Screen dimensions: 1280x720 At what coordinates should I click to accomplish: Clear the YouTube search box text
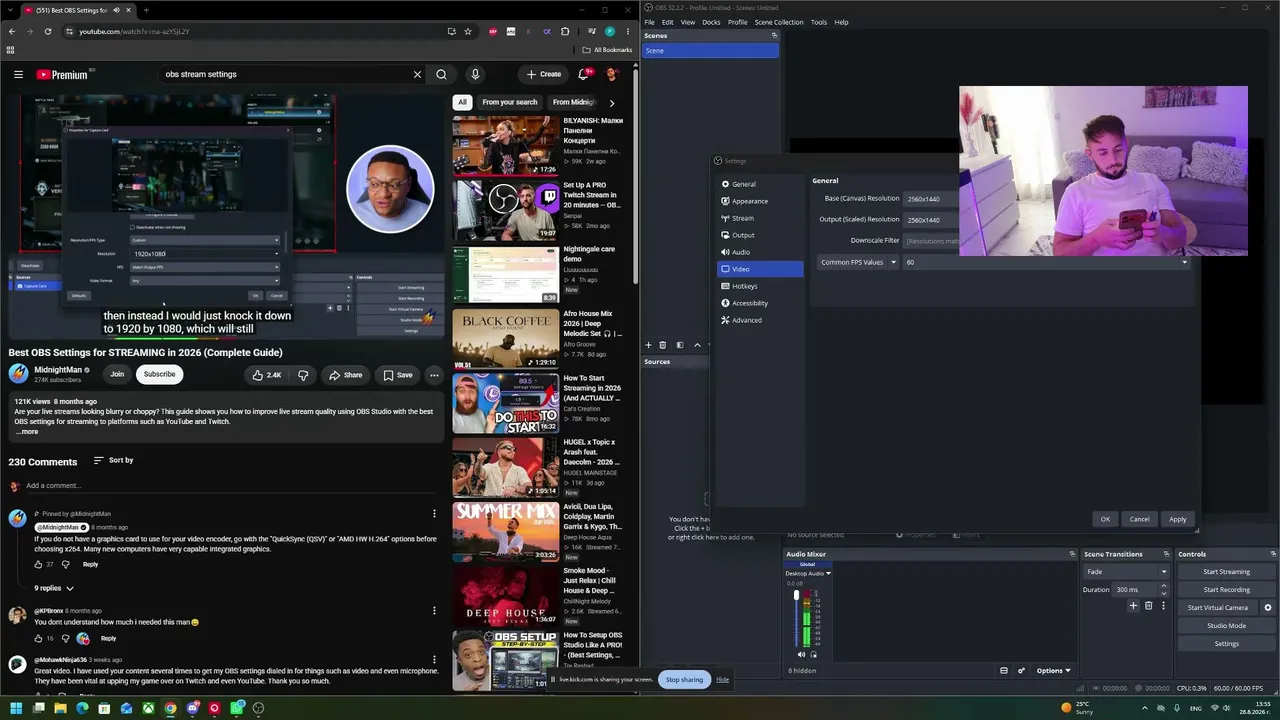pos(417,74)
